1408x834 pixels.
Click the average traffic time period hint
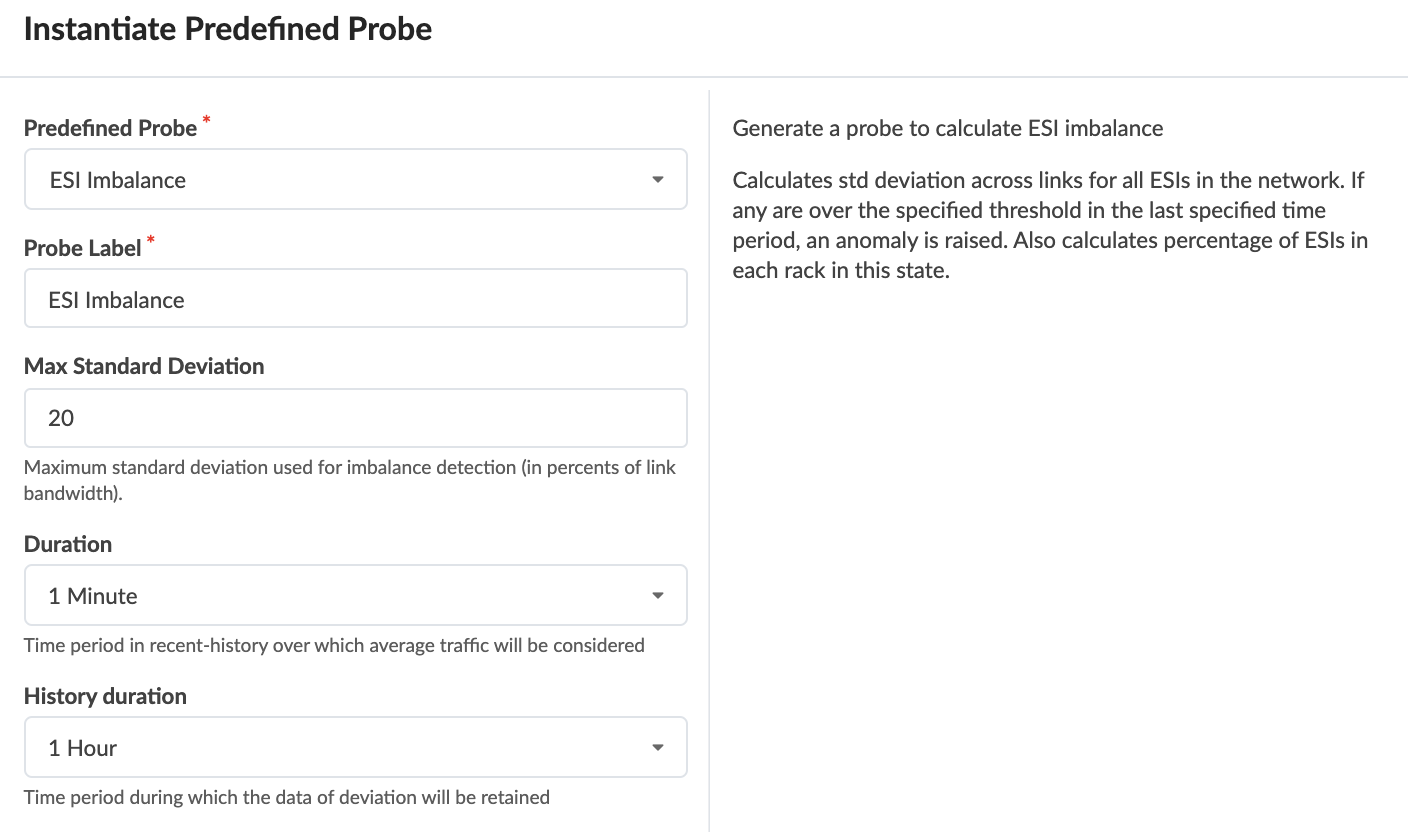[x=334, y=645]
